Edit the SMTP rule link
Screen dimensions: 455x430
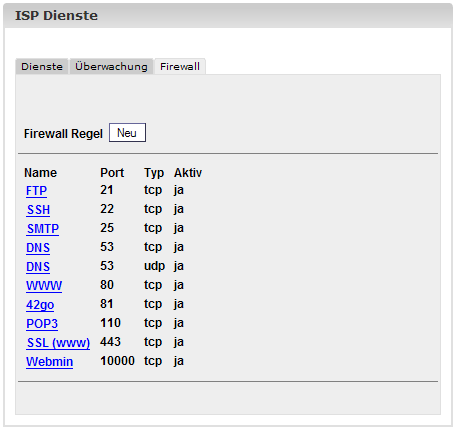(x=43, y=229)
